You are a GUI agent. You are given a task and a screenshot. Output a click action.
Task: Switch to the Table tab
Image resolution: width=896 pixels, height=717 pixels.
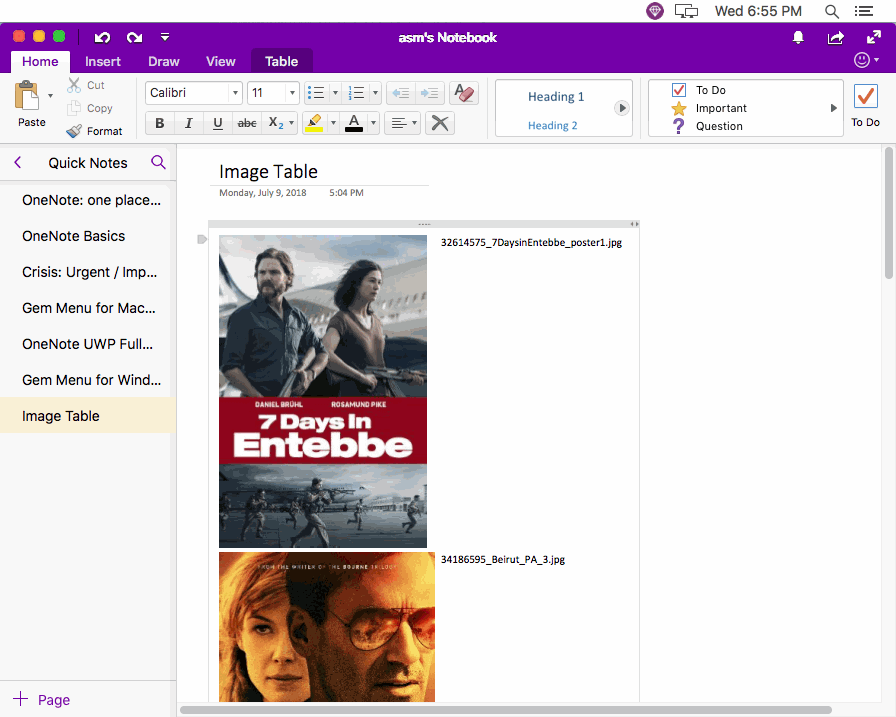281,61
